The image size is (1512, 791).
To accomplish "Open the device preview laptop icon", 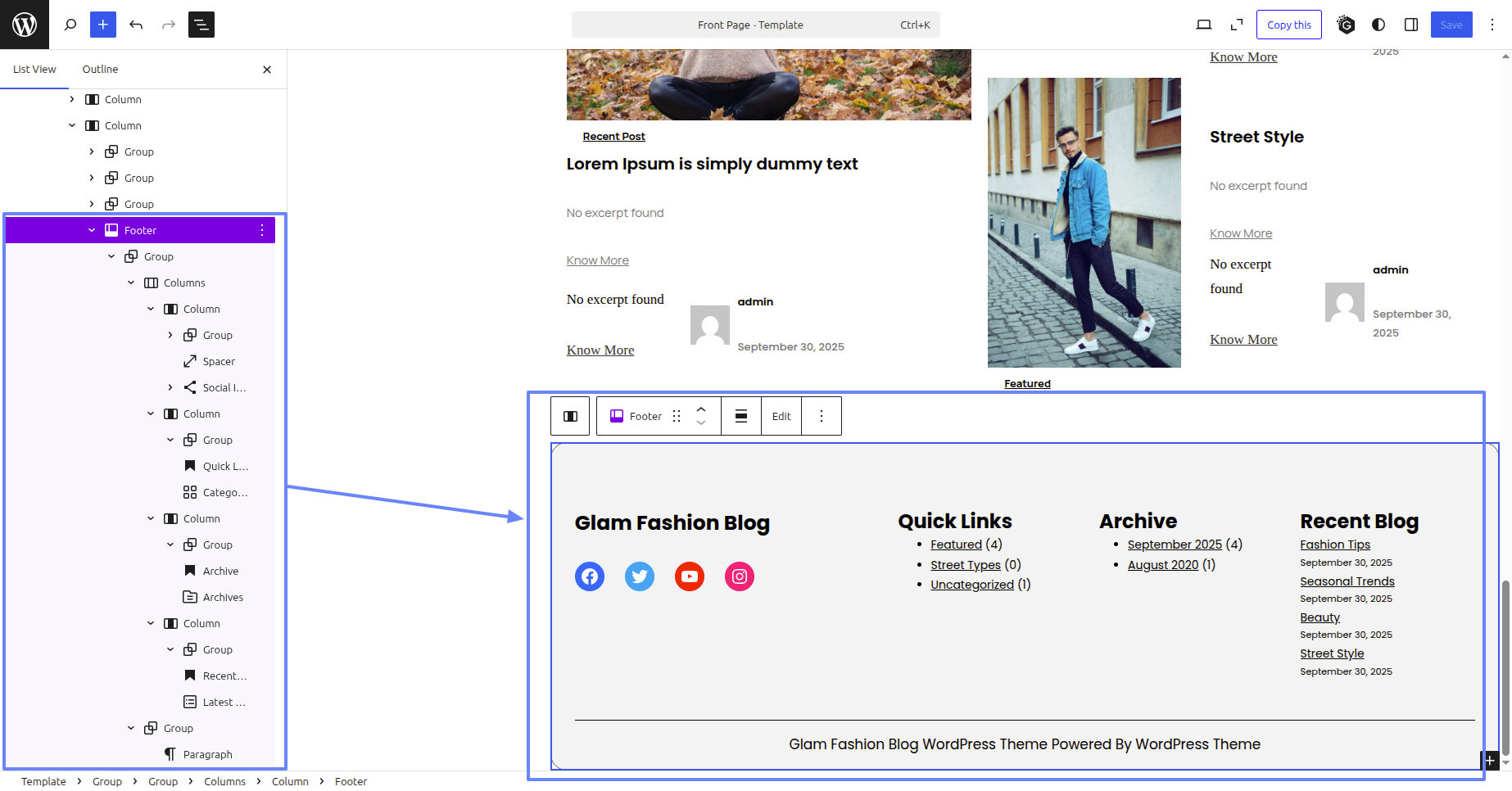I will 1204,25.
